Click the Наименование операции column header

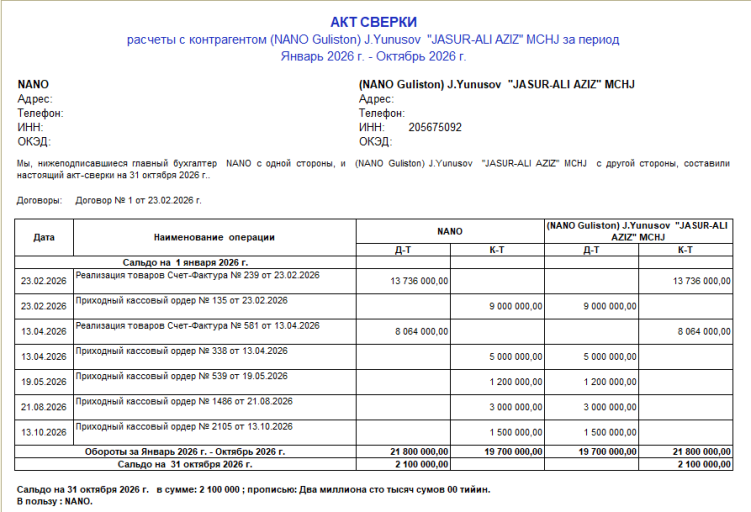[214, 237]
